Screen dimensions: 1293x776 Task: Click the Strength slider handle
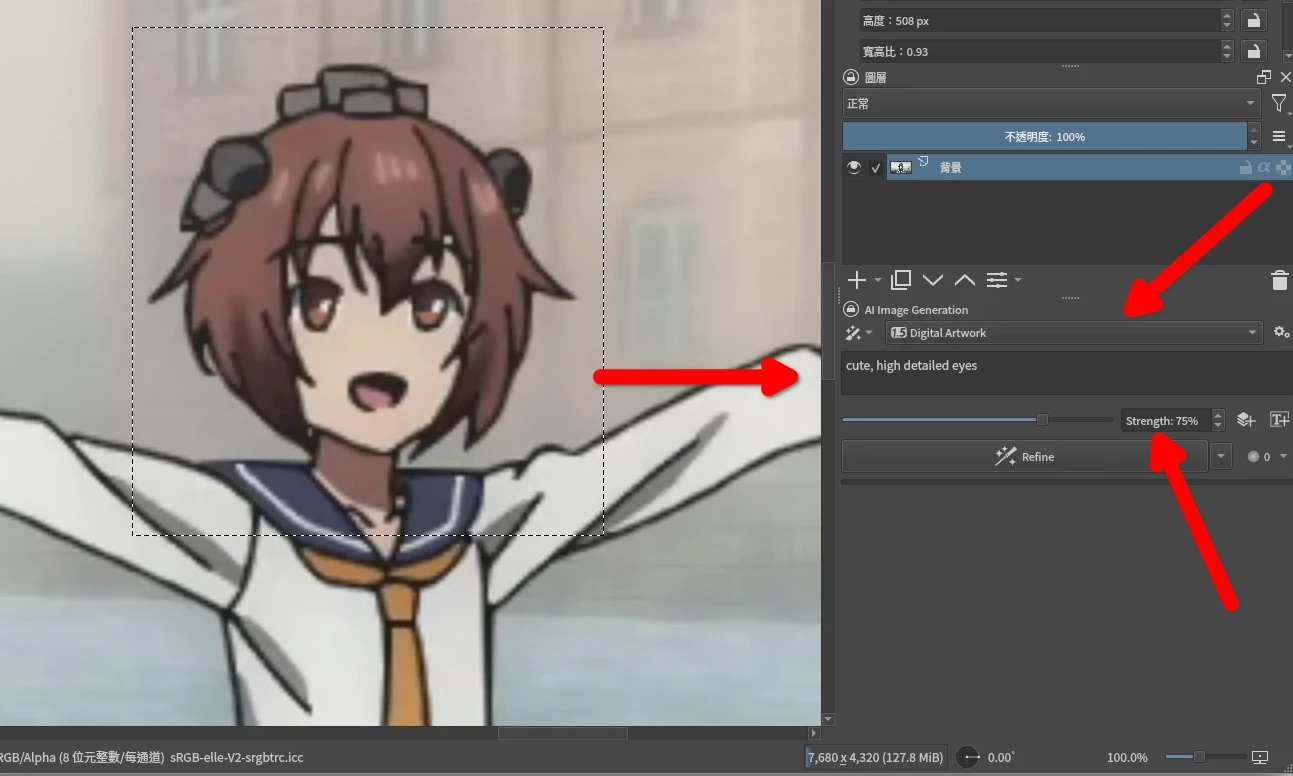click(x=1042, y=420)
